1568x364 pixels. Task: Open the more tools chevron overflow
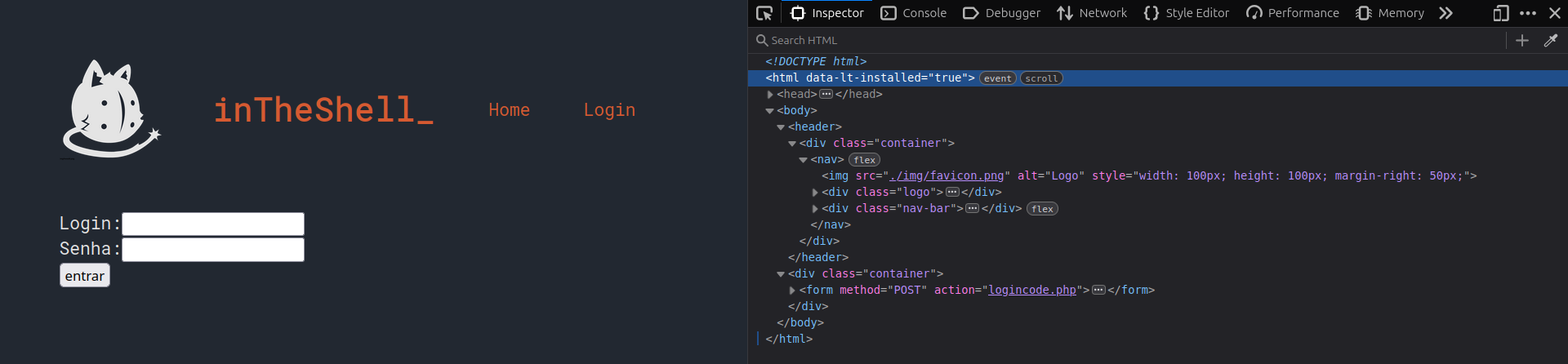pyautogui.click(x=1445, y=13)
